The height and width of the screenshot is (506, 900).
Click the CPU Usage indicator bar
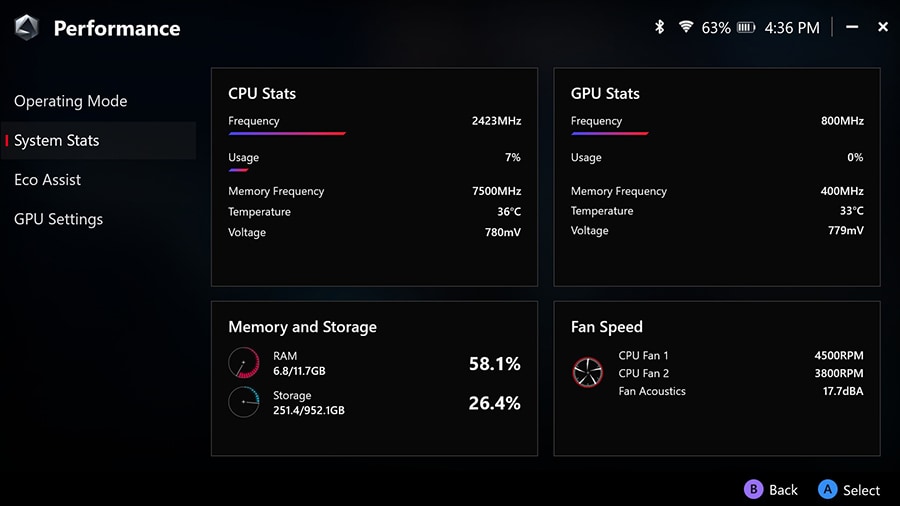pos(238,170)
